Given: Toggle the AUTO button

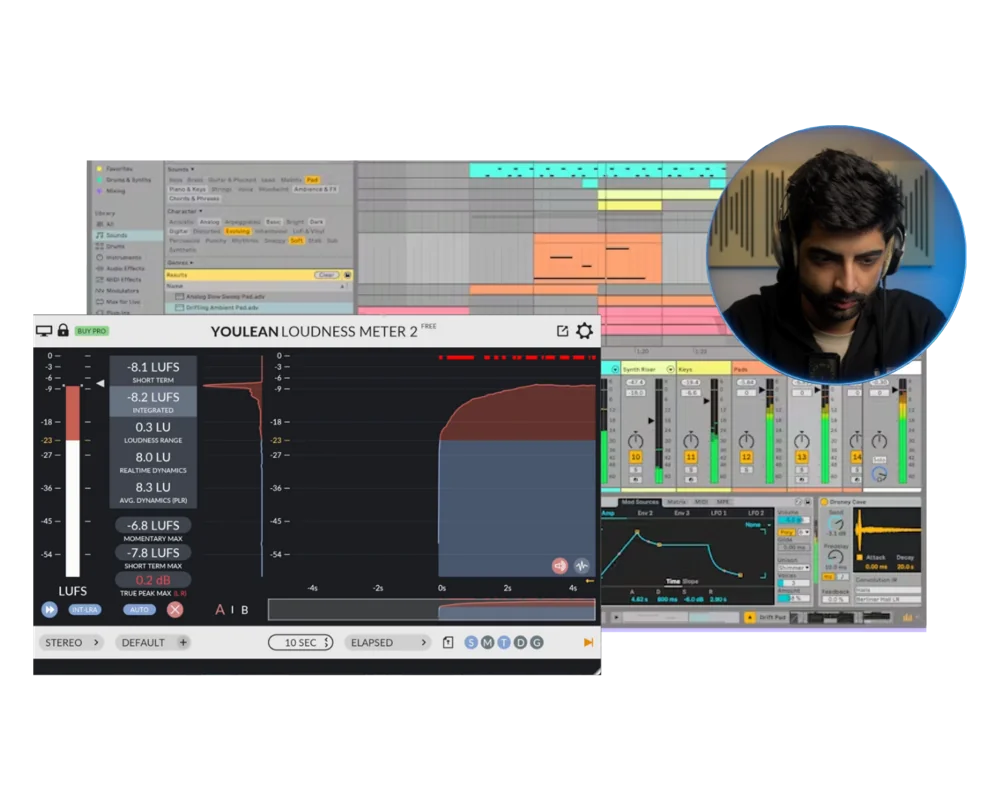Looking at the screenshot, I should (139, 610).
